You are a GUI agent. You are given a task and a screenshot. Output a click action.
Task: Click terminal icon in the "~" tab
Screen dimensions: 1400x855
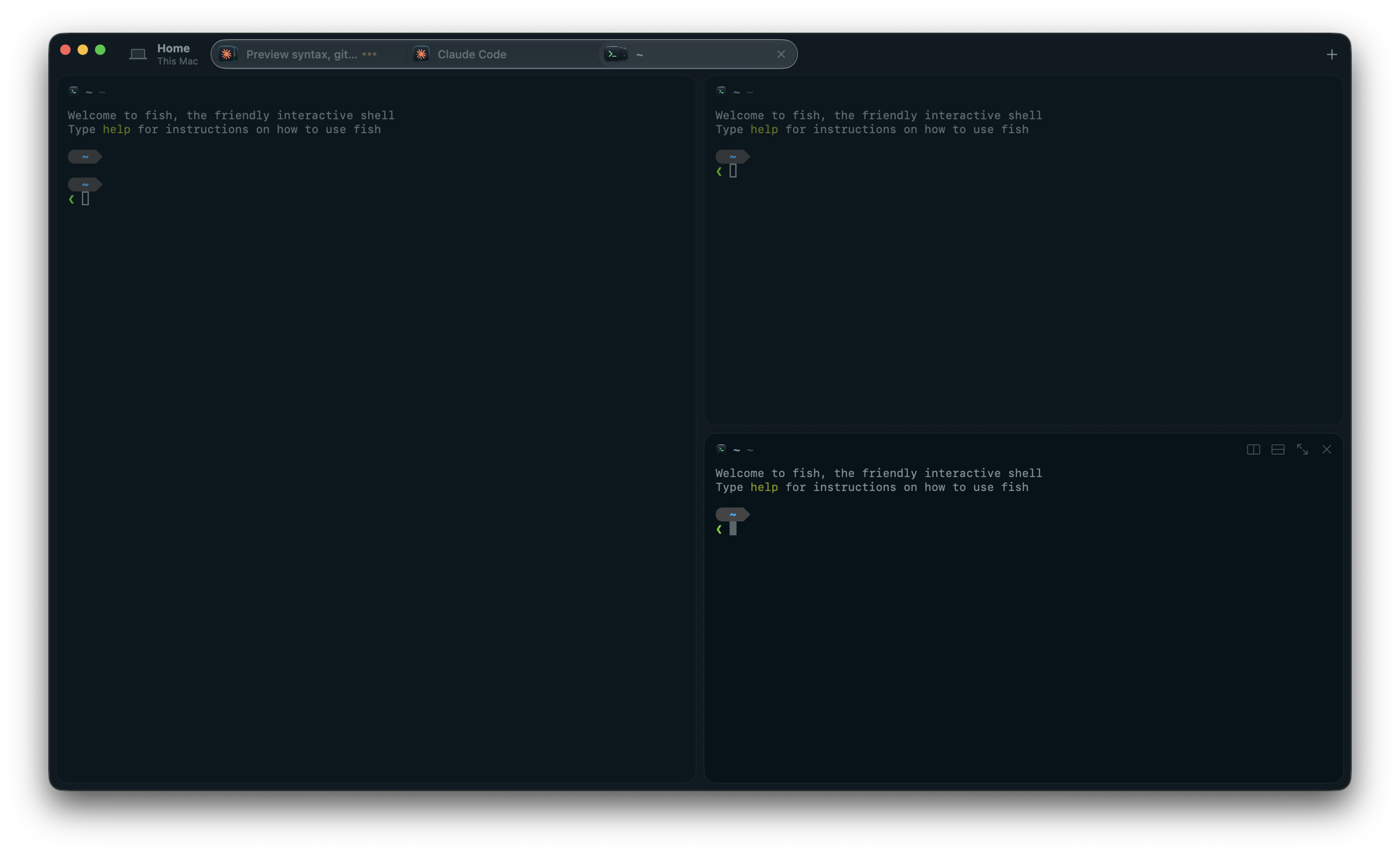tap(615, 55)
